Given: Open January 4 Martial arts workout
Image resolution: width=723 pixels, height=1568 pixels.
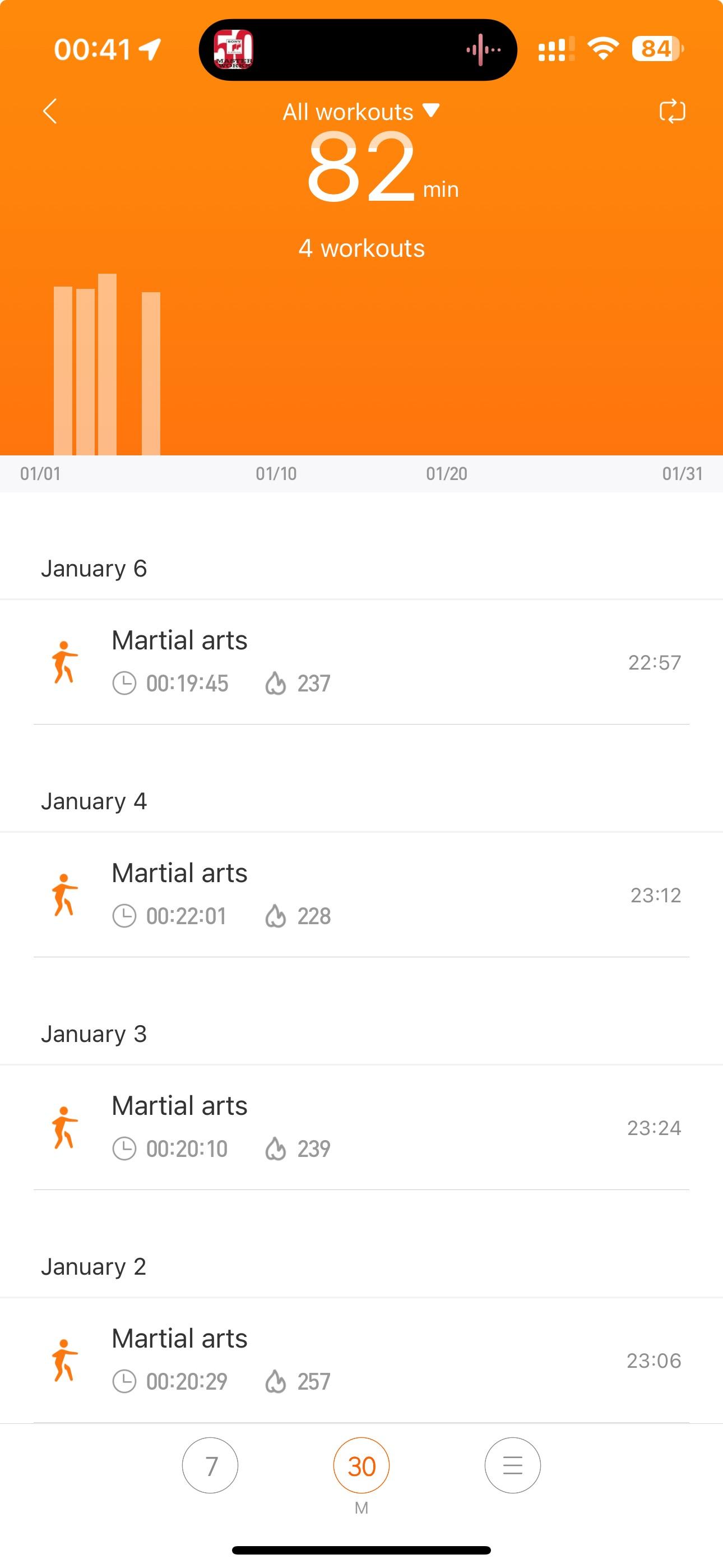Looking at the screenshot, I should (x=361, y=895).
